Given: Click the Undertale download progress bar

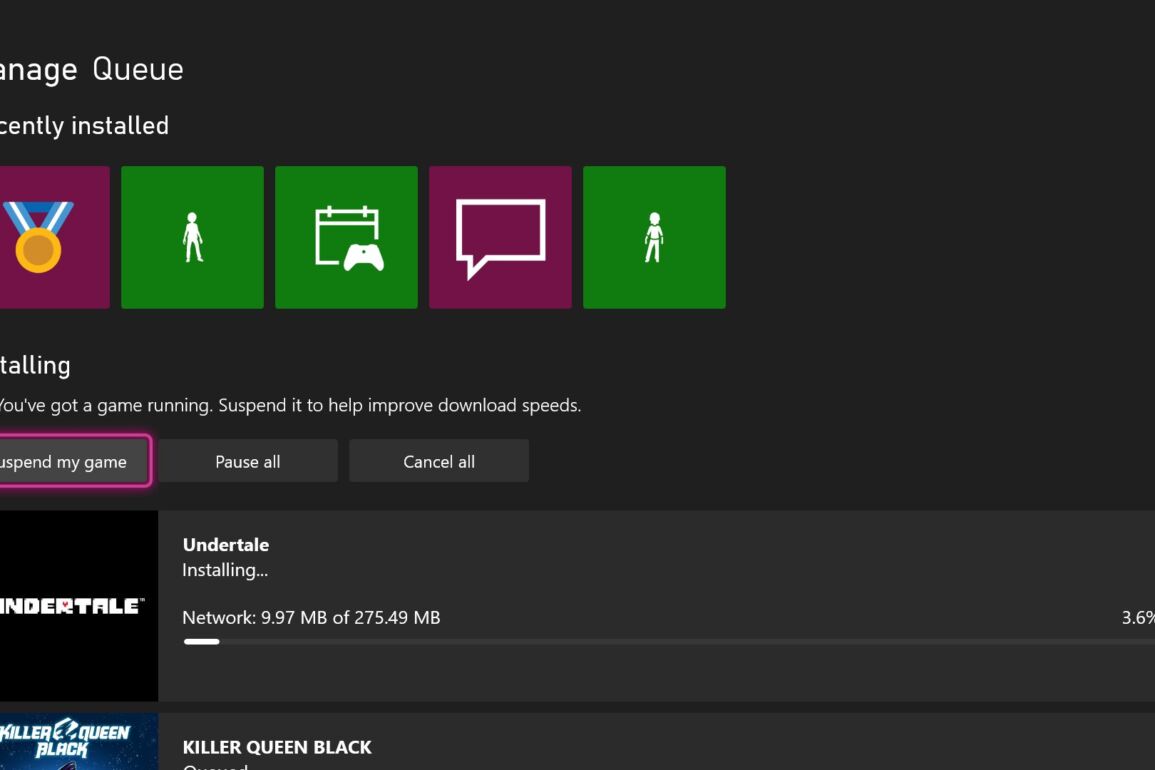Looking at the screenshot, I should click(669, 642).
